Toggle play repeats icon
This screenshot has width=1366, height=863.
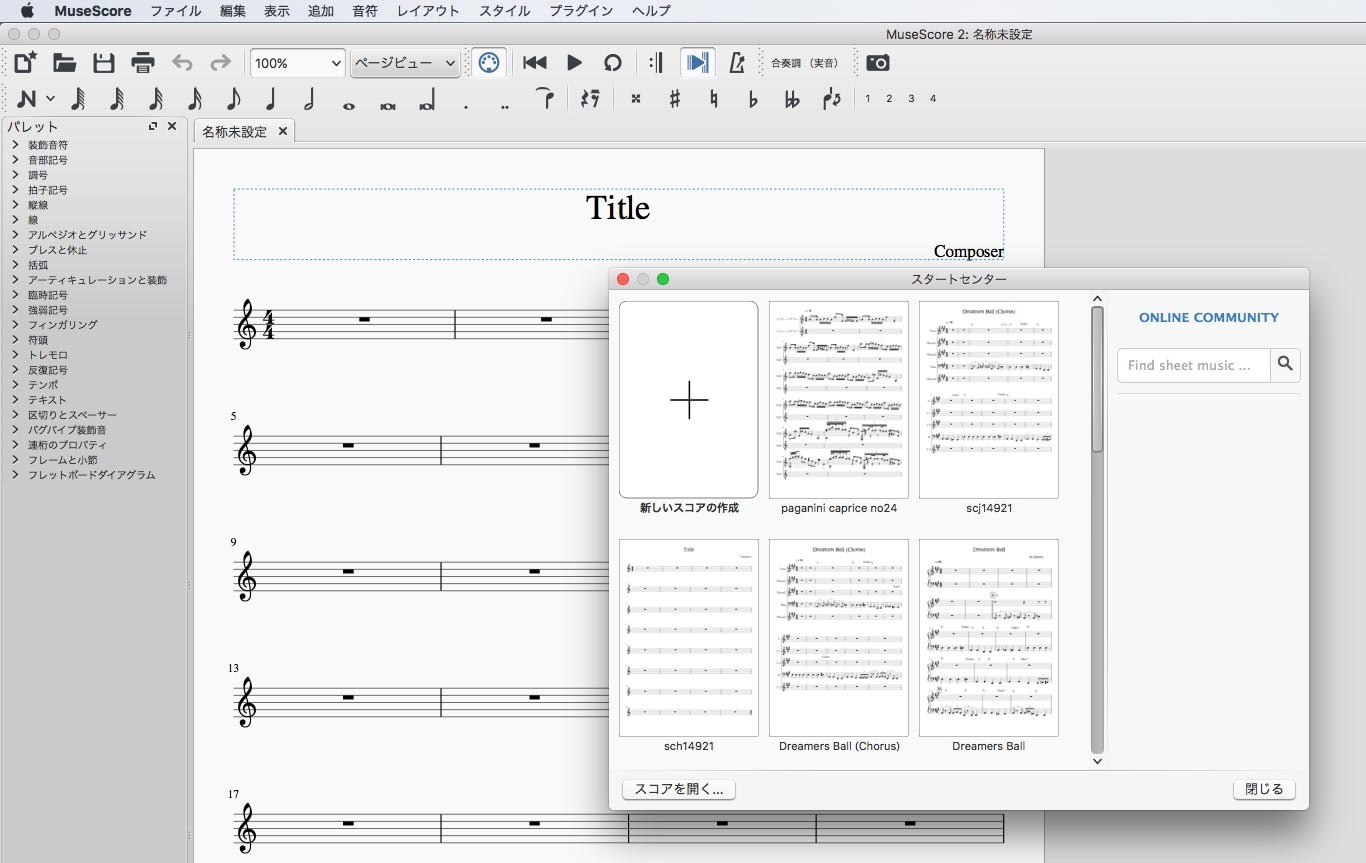[656, 63]
